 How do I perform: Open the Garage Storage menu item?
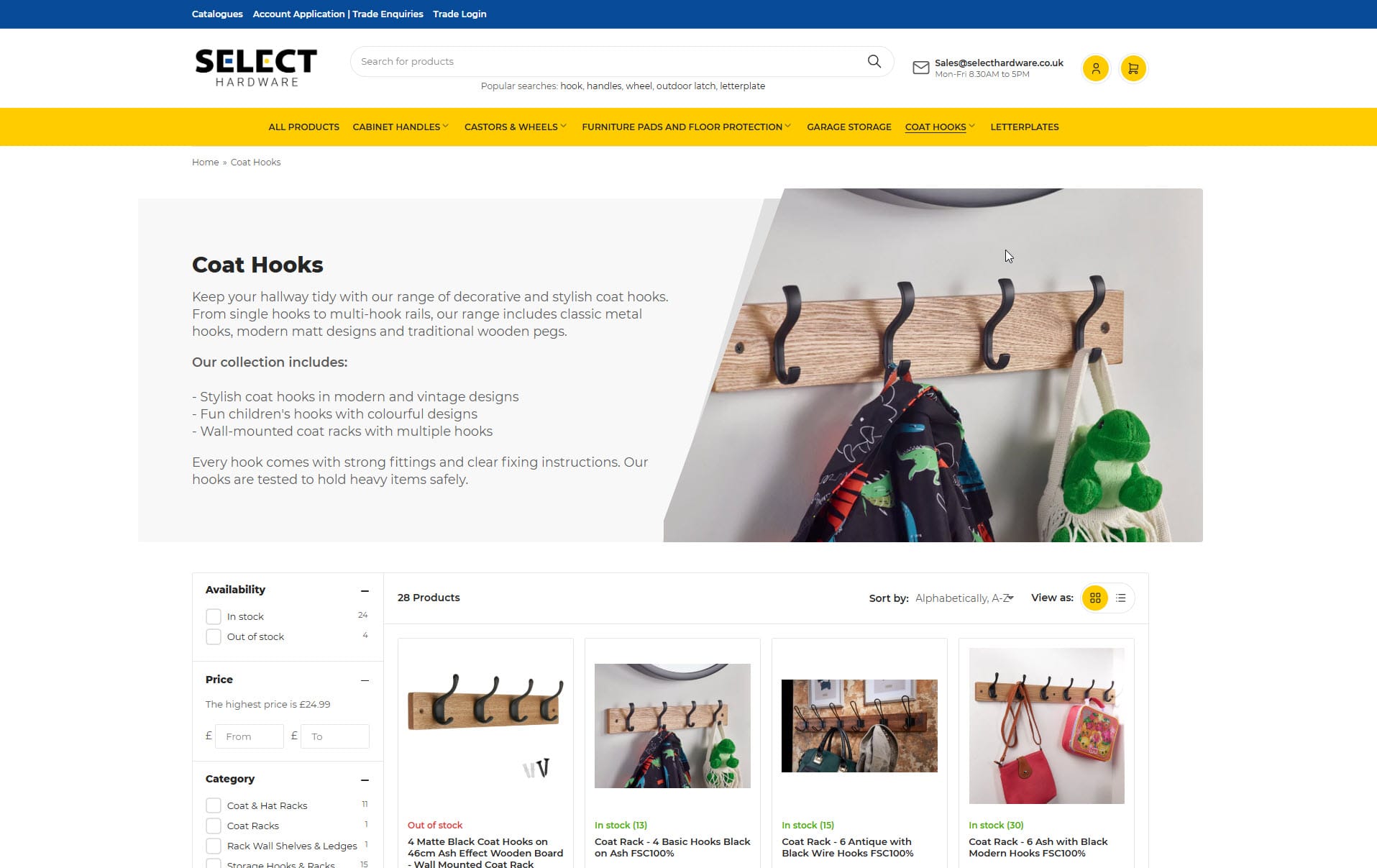click(848, 127)
